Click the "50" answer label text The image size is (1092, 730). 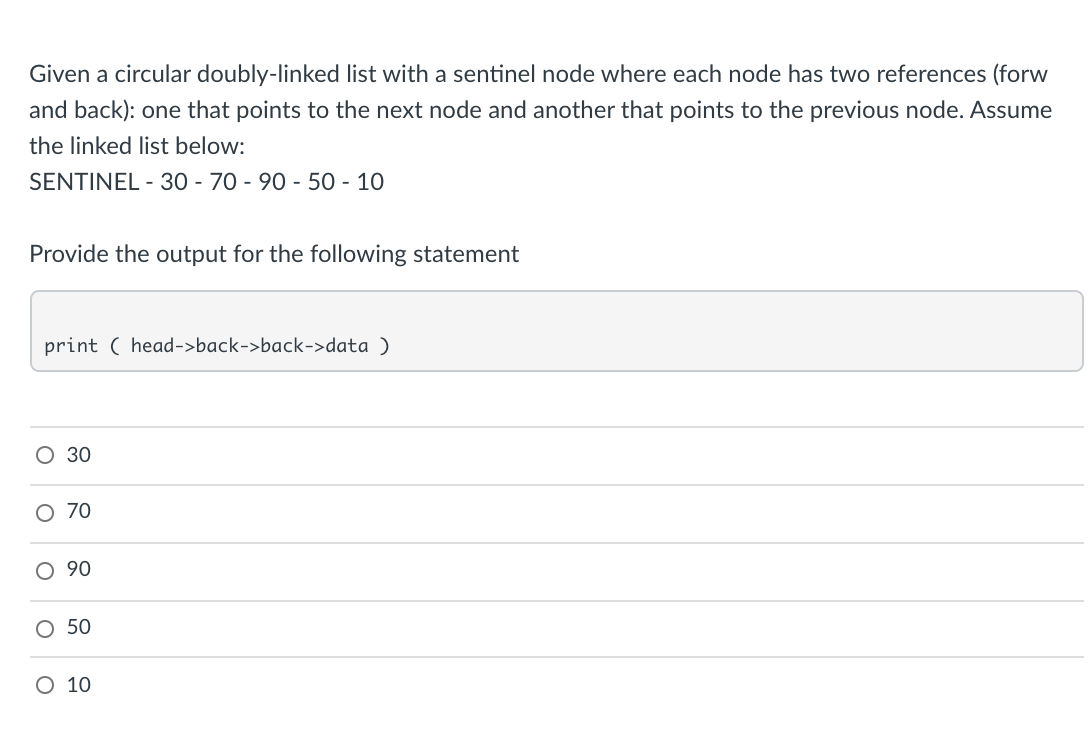tap(79, 627)
